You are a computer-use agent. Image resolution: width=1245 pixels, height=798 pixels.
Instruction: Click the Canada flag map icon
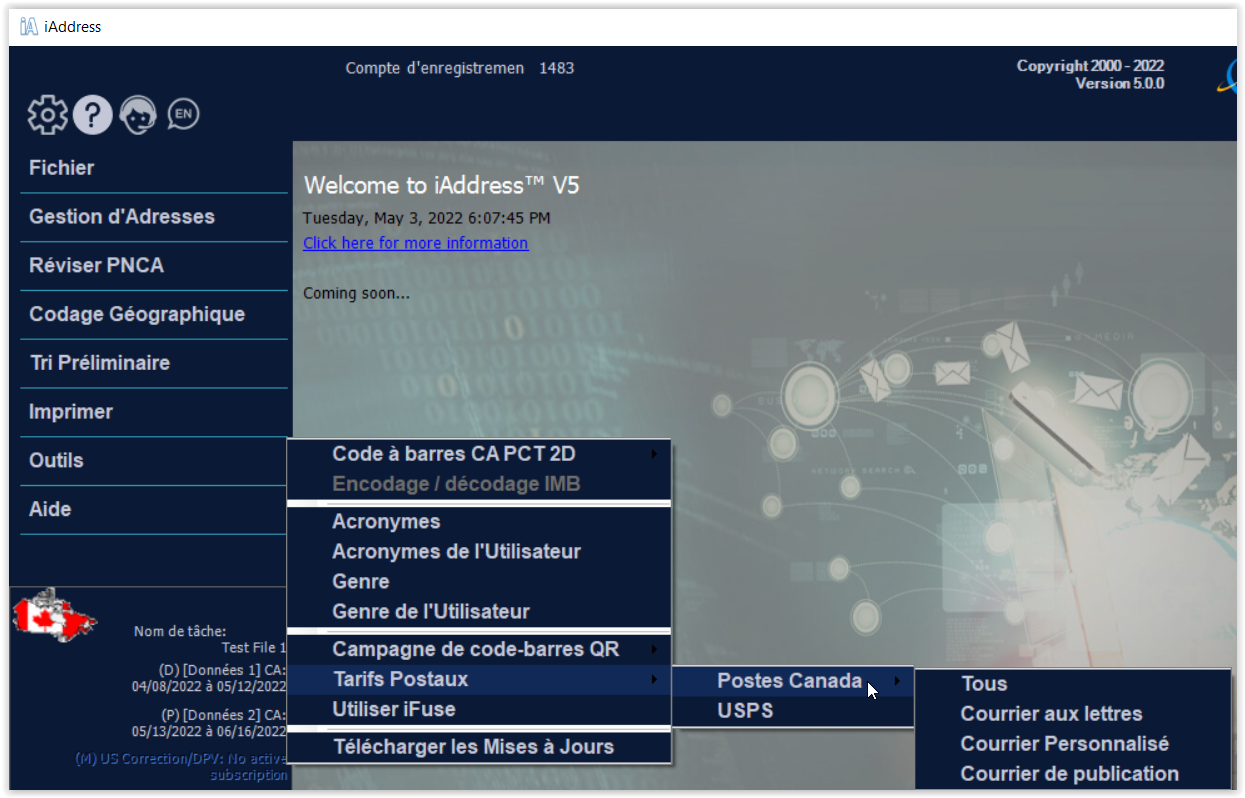point(55,614)
